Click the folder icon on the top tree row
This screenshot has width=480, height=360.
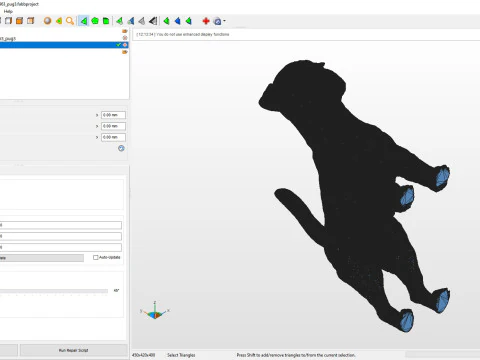tap(125, 31)
